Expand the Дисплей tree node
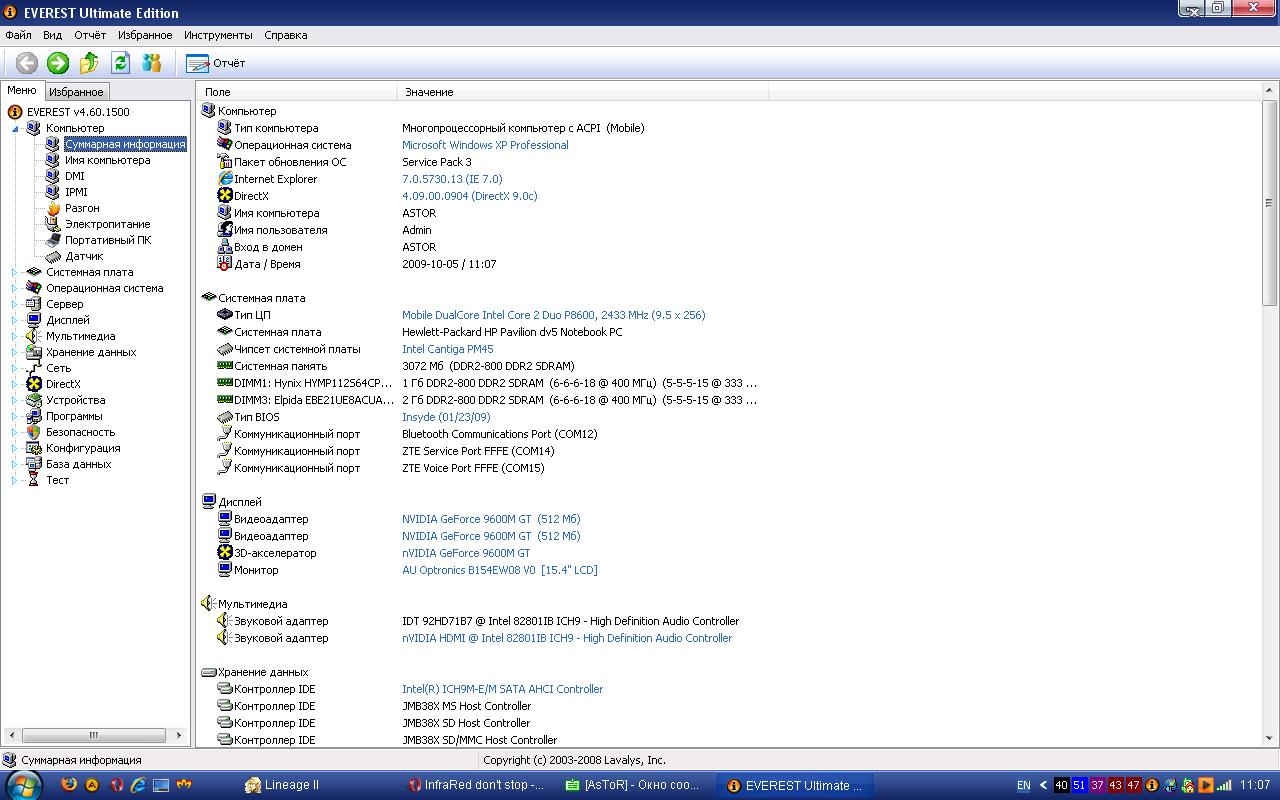This screenshot has width=1280, height=800. 15,320
